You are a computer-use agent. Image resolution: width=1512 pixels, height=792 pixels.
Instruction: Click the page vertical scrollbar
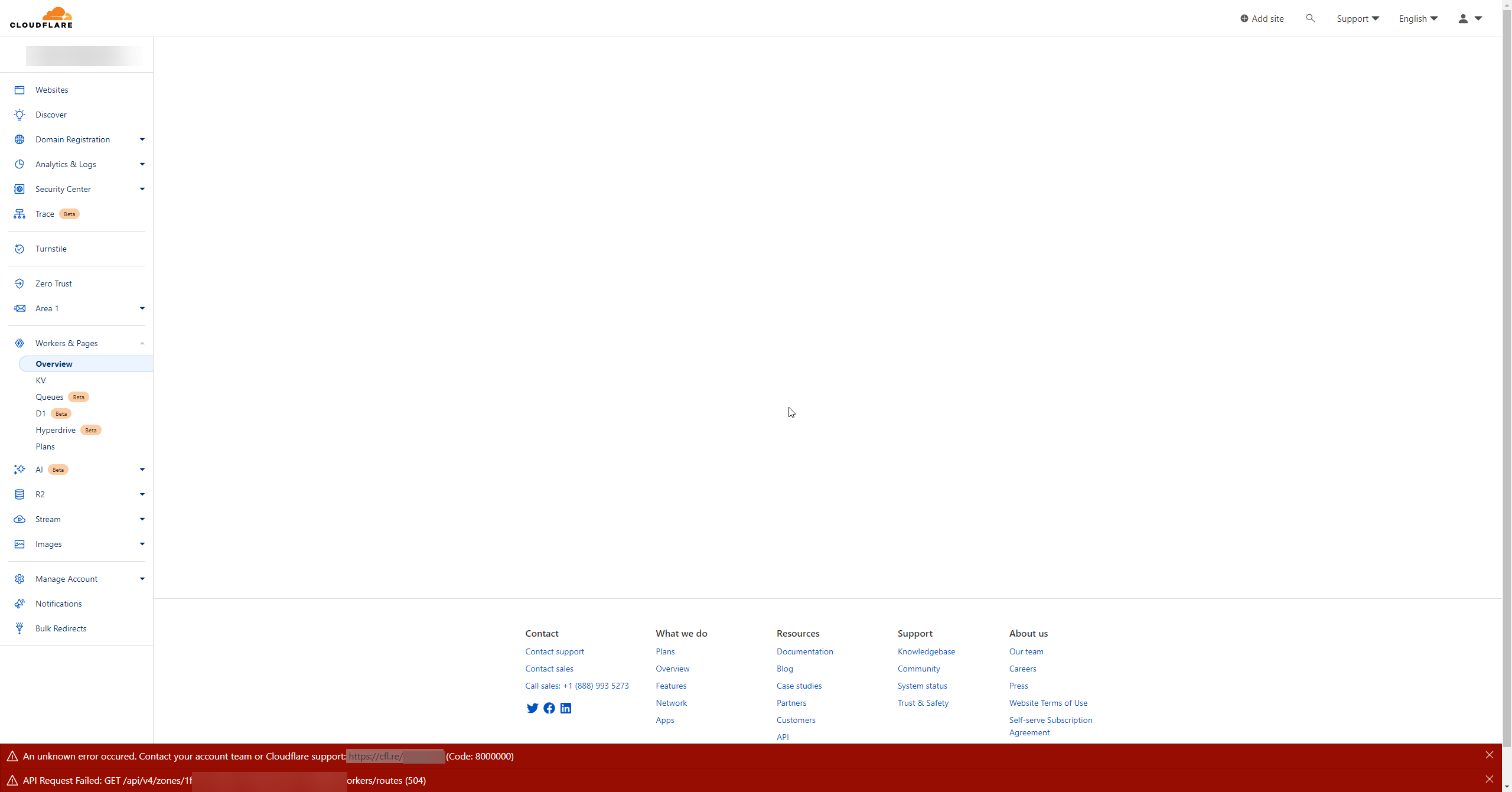click(1507, 378)
